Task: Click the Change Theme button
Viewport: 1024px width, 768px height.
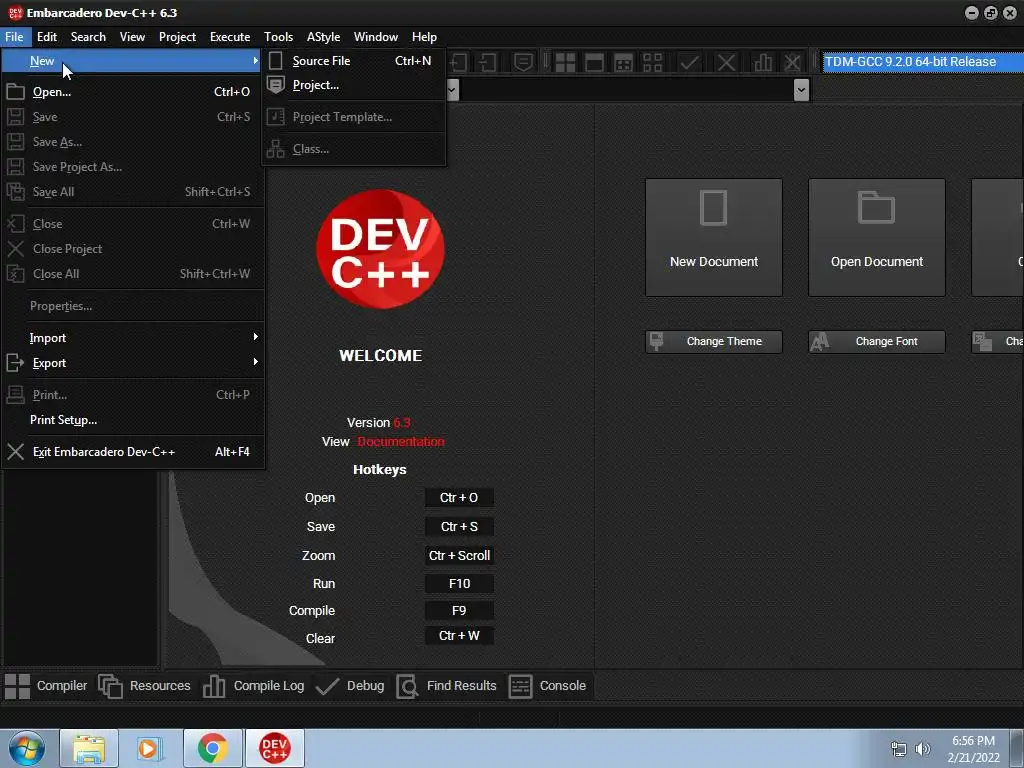Action: coord(714,342)
